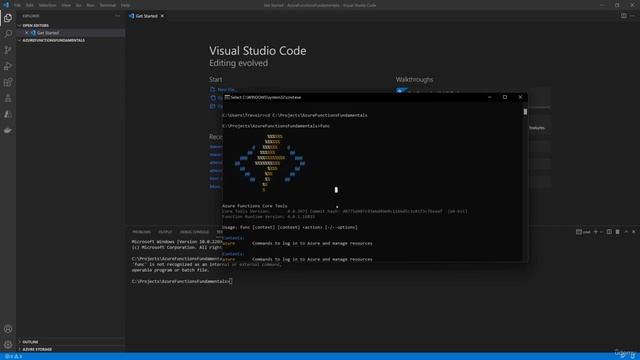Close the cmd.exe window
The image size is (640, 360).
[x=520, y=97]
